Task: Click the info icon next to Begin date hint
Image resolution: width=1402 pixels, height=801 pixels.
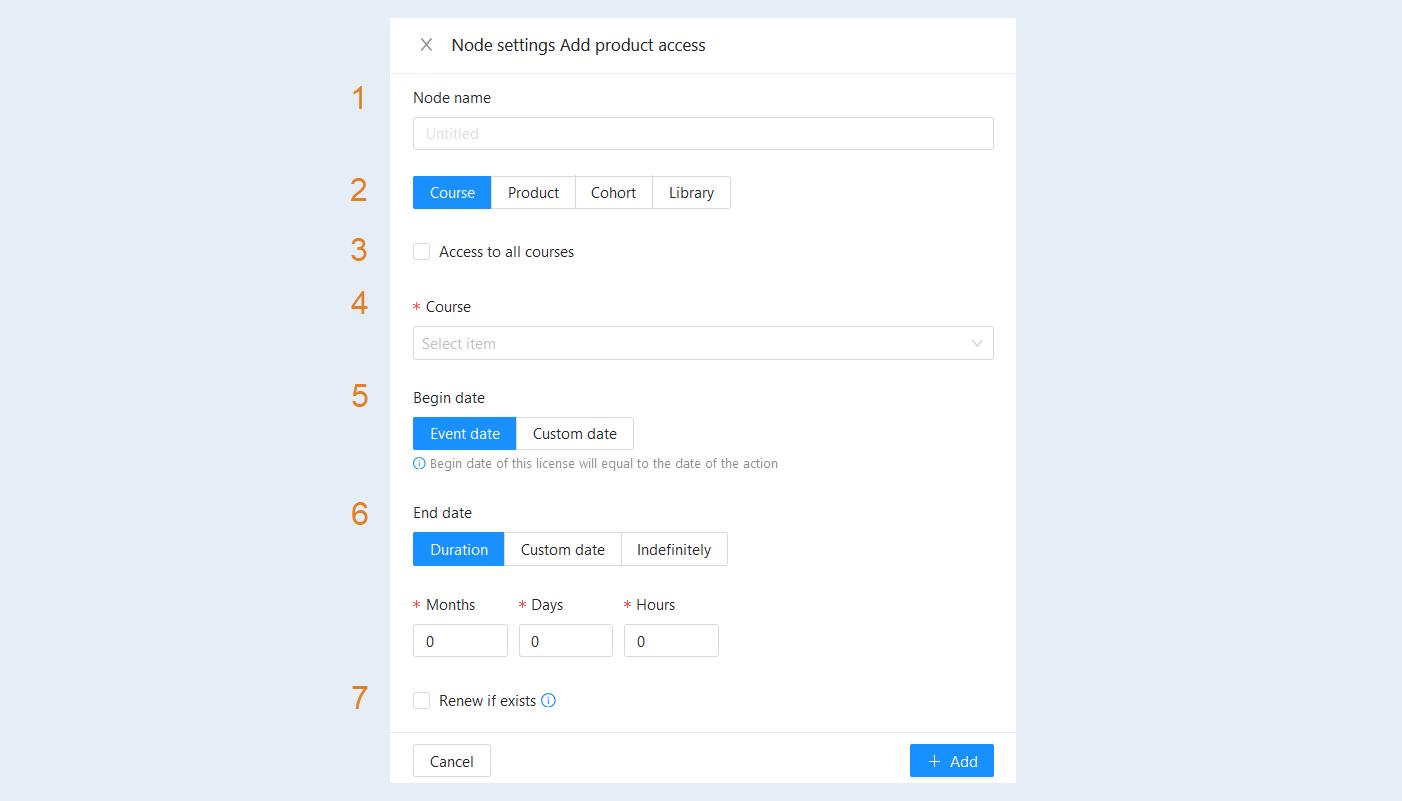Action: click(x=419, y=464)
